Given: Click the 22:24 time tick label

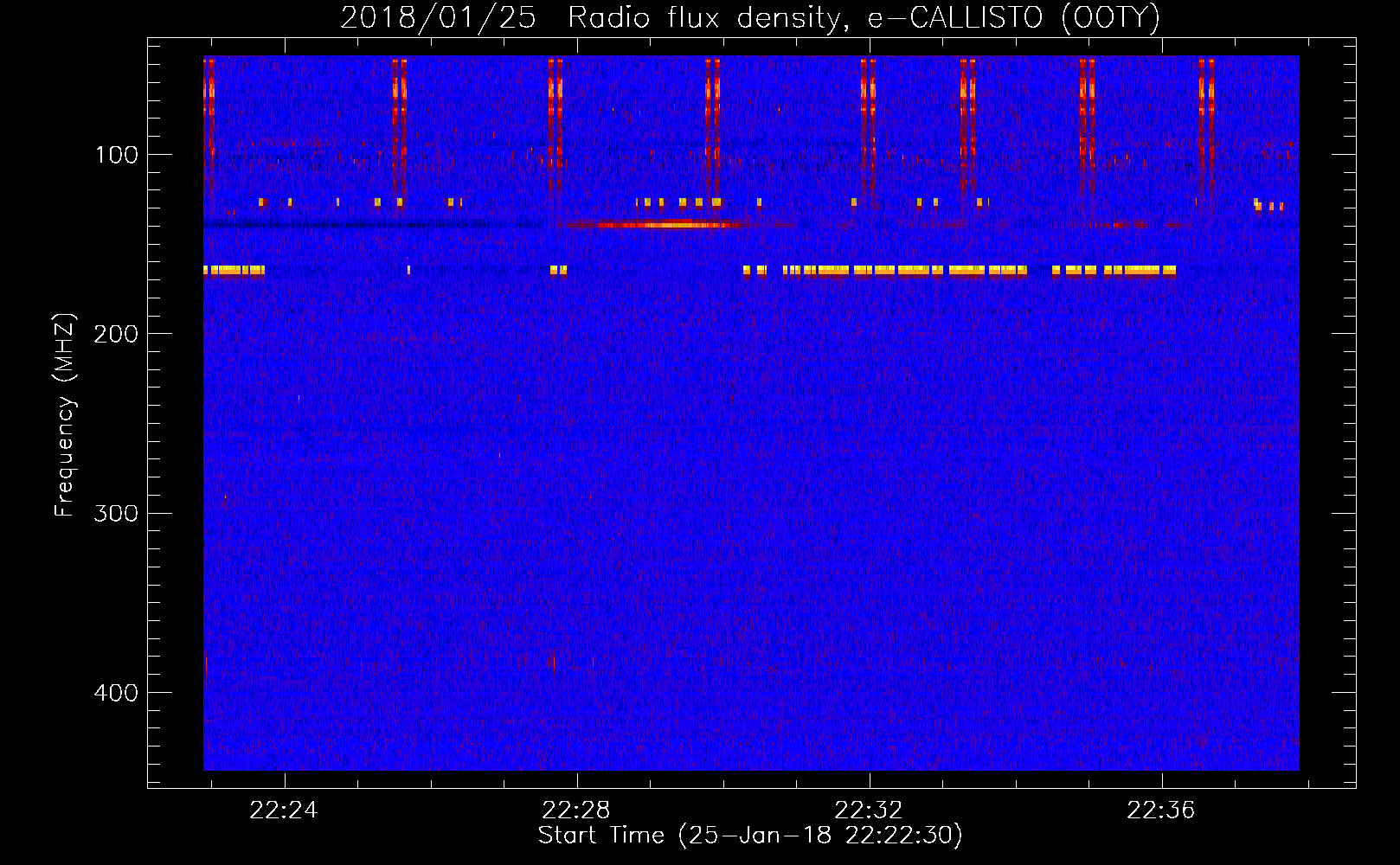Looking at the screenshot, I should tap(284, 811).
